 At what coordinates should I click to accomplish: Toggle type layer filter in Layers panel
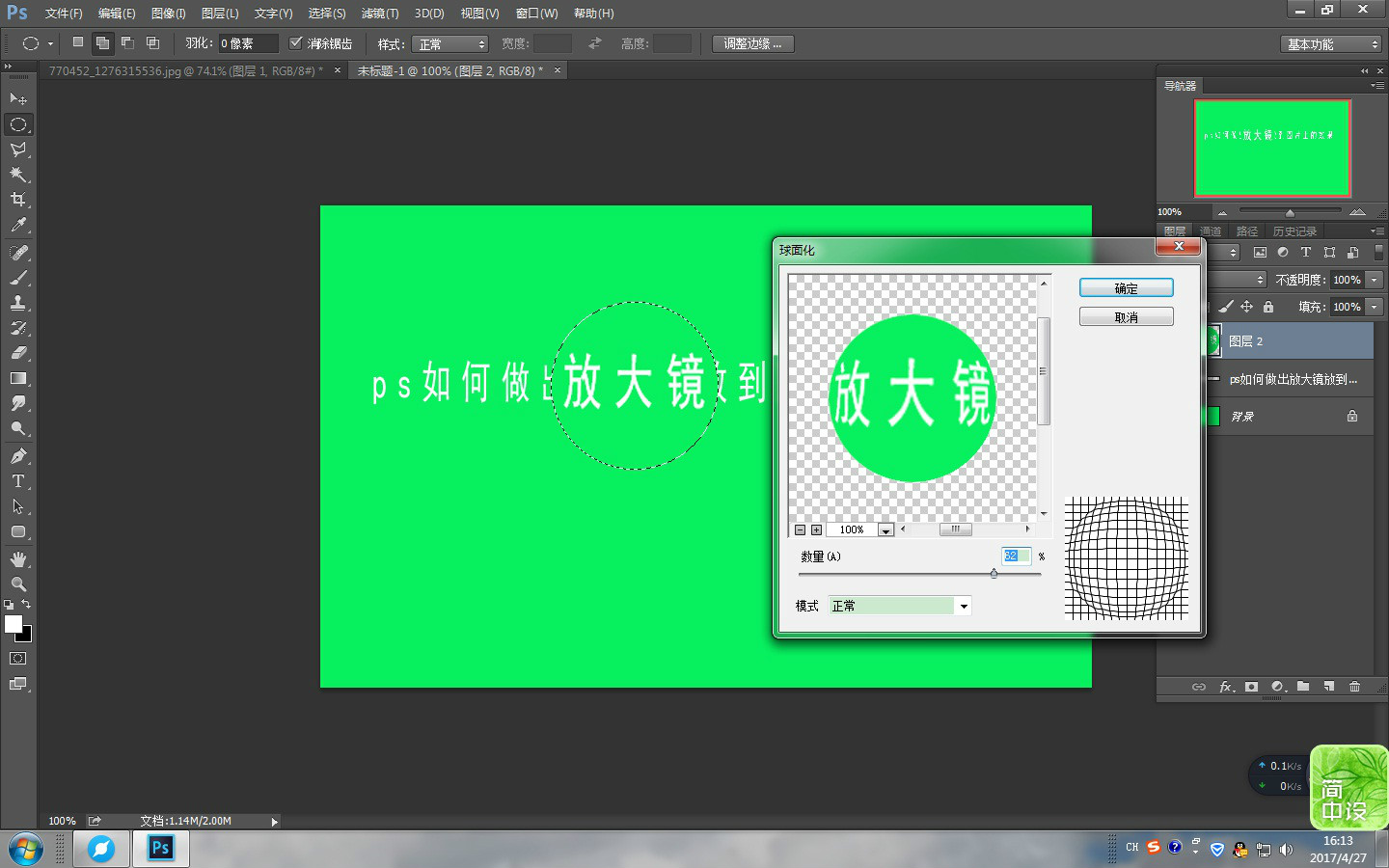pos(1306,253)
